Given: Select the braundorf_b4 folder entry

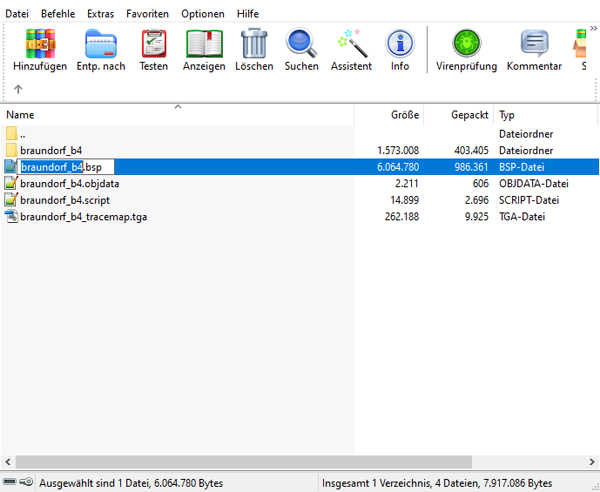Looking at the screenshot, I should point(51,150).
